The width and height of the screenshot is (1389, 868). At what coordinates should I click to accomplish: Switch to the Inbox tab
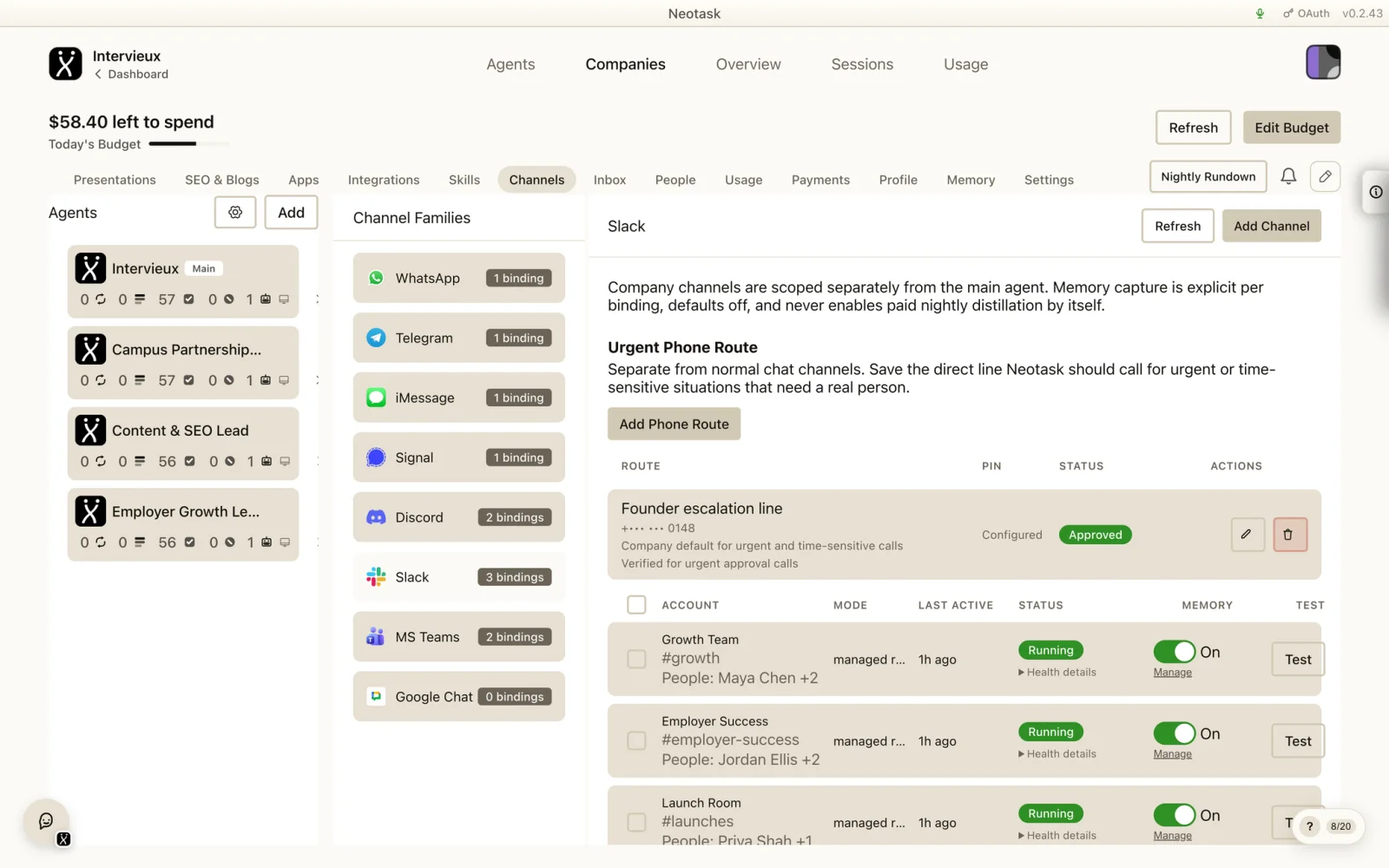point(609,180)
